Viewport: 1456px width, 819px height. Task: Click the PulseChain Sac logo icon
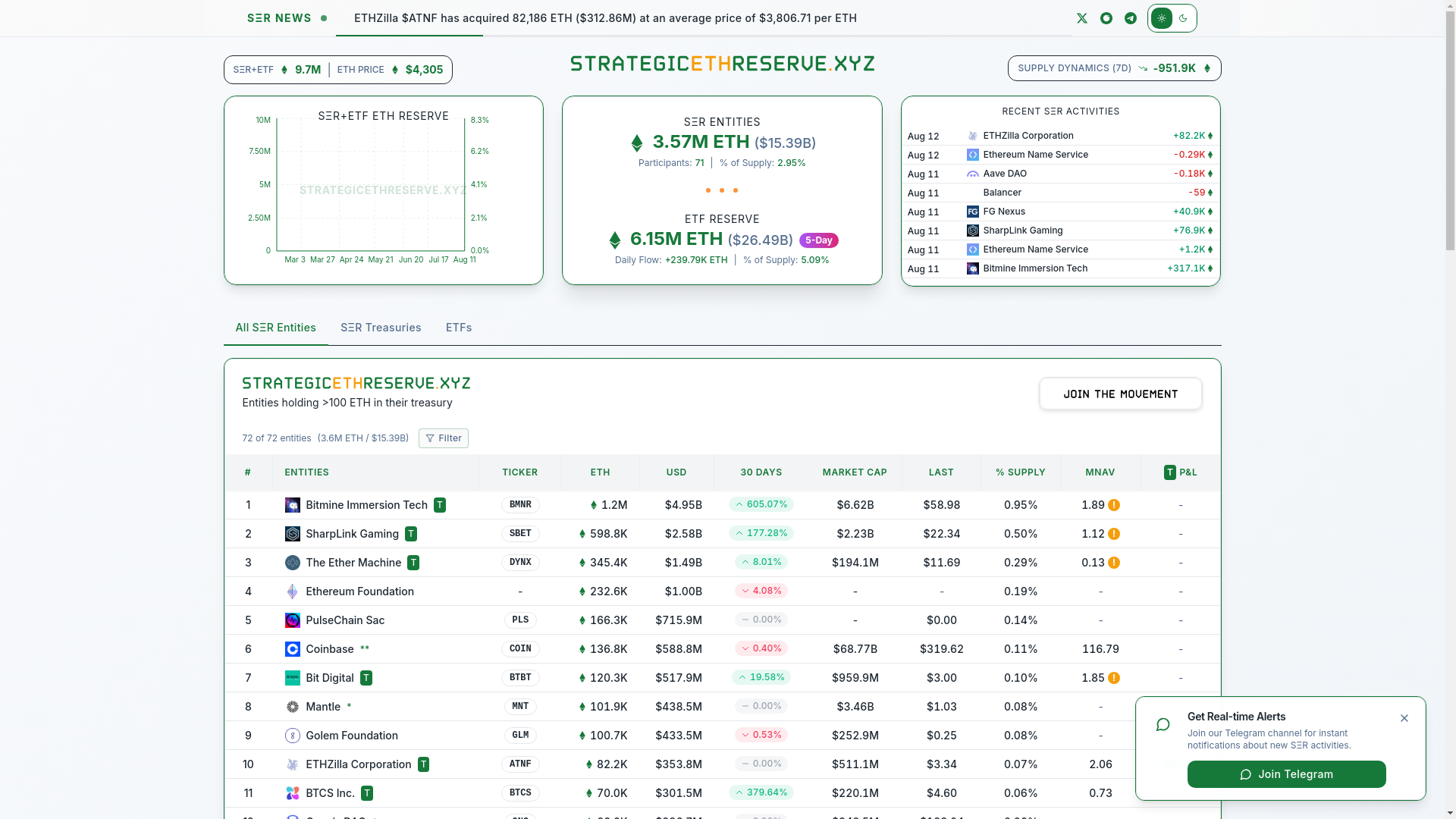click(292, 620)
